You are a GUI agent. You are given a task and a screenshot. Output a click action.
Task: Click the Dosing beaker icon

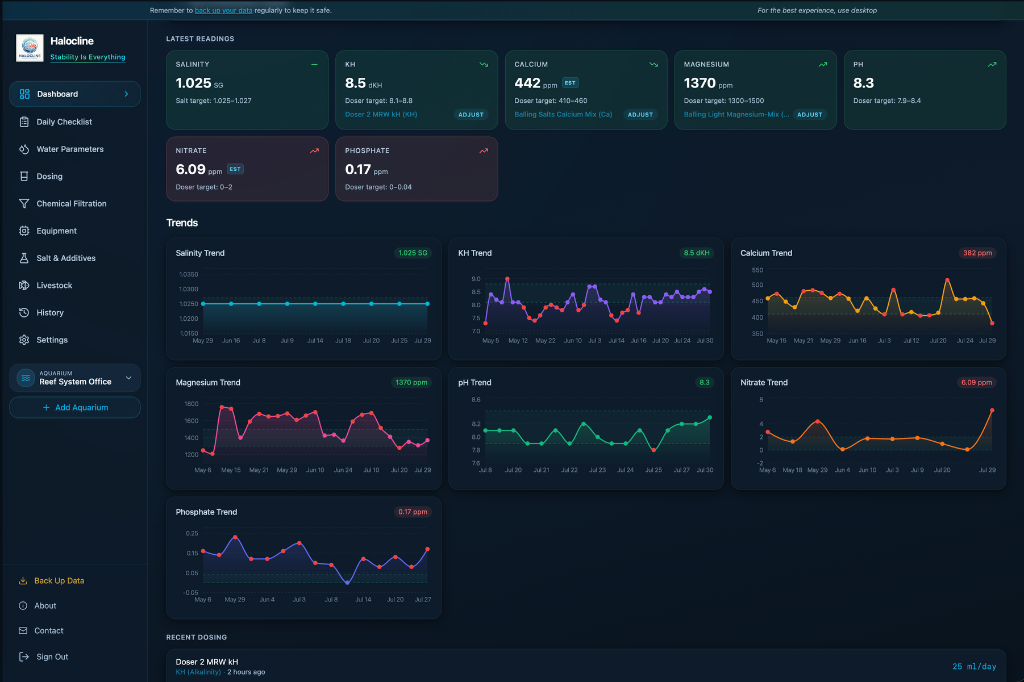click(24, 176)
